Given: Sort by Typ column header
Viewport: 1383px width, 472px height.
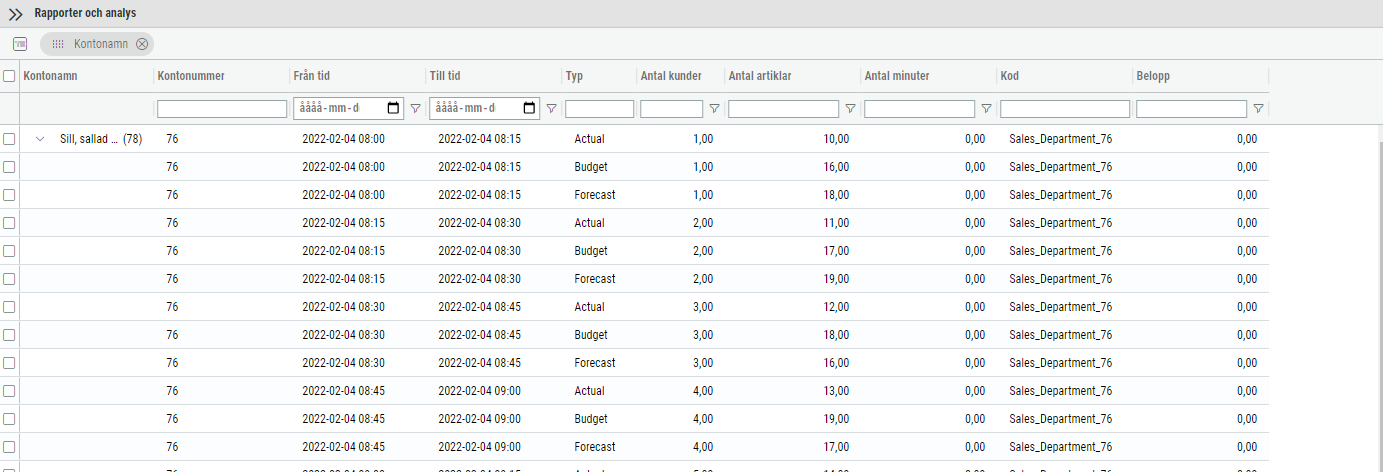Looking at the screenshot, I should [x=574, y=76].
